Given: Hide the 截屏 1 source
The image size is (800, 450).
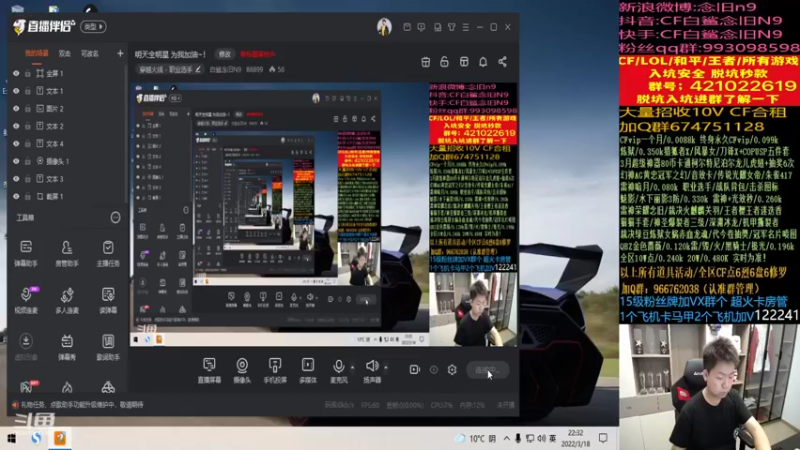Looking at the screenshot, I should click(16, 196).
